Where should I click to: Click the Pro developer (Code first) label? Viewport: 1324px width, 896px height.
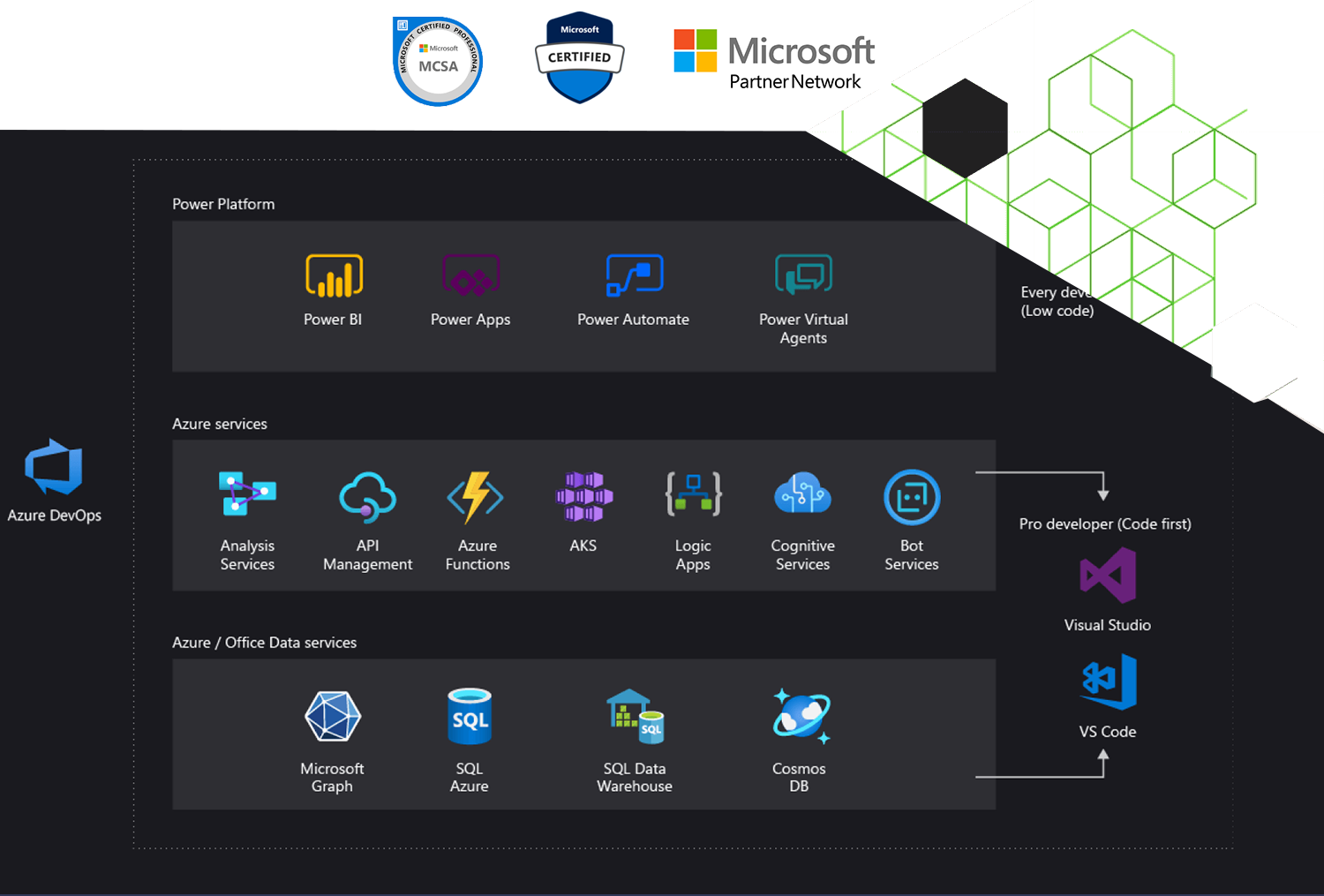[x=1105, y=523]
